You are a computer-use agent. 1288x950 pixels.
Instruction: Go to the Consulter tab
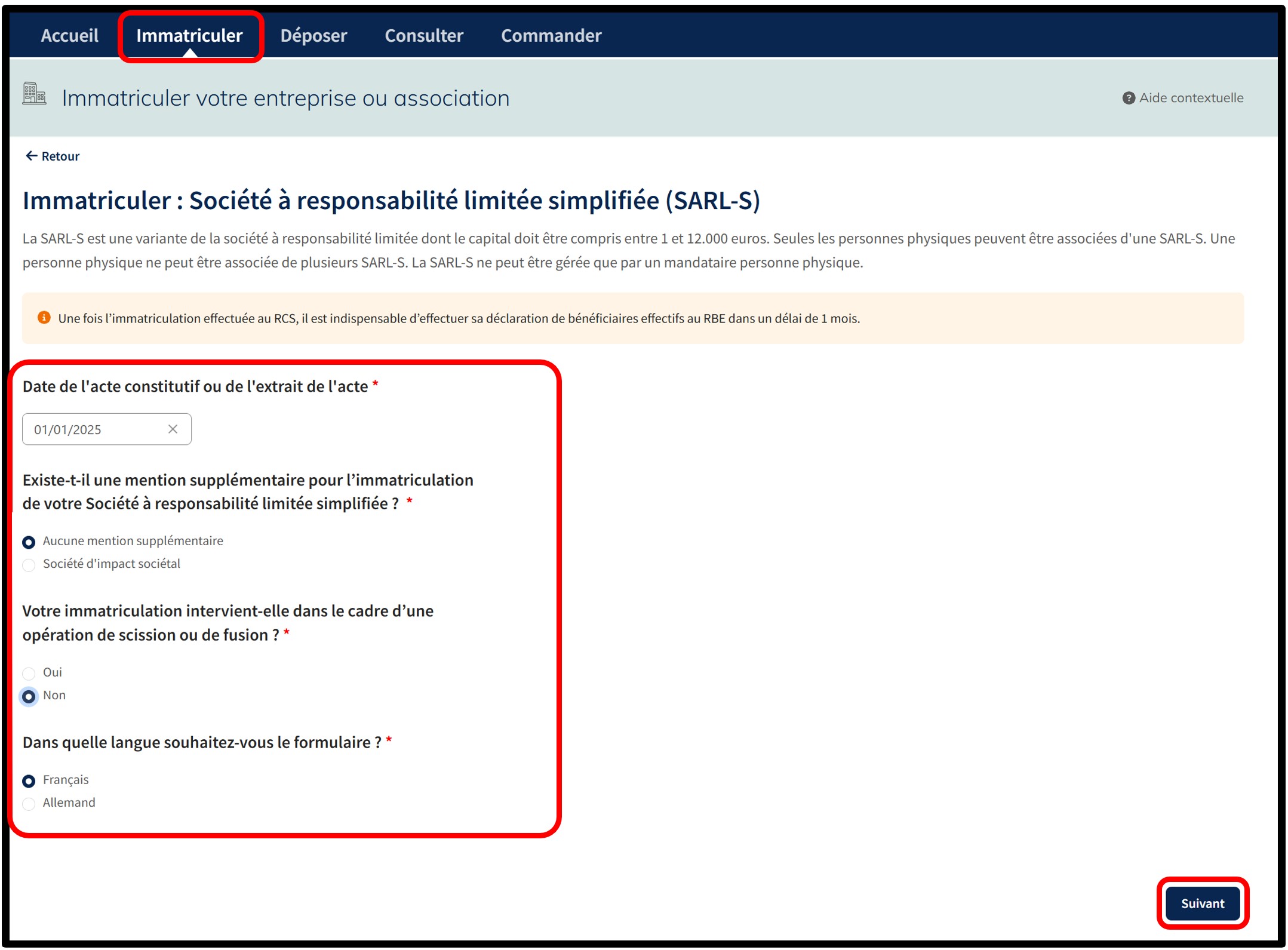point(424,35)
